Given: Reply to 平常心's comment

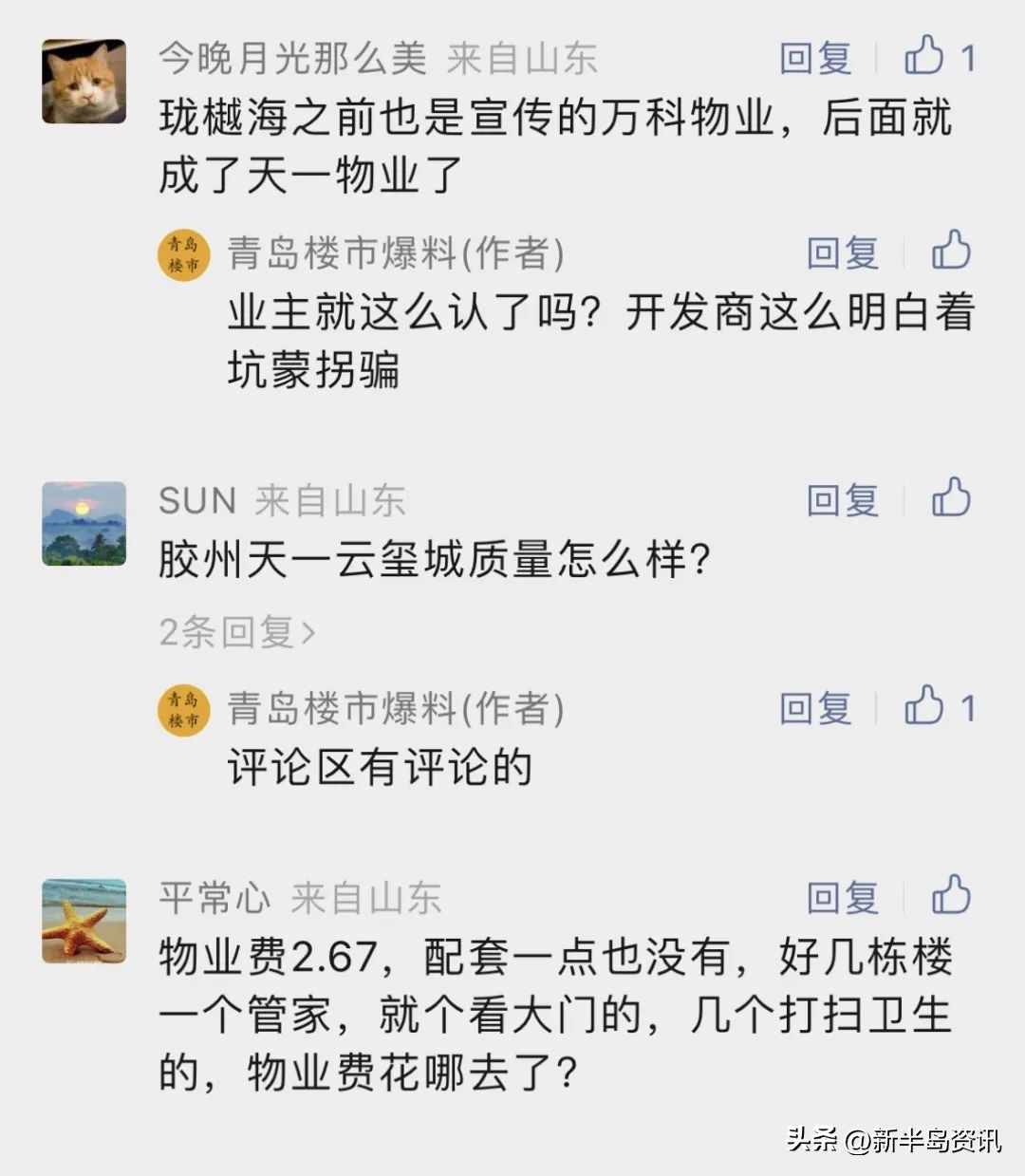Looking at the screenshot, I should click(843, 898).
